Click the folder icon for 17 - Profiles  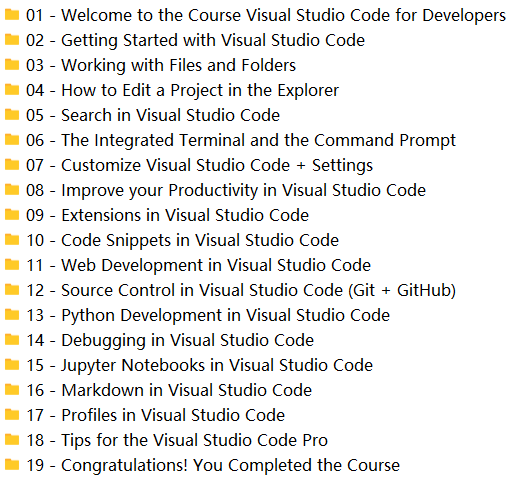(12, 415)
